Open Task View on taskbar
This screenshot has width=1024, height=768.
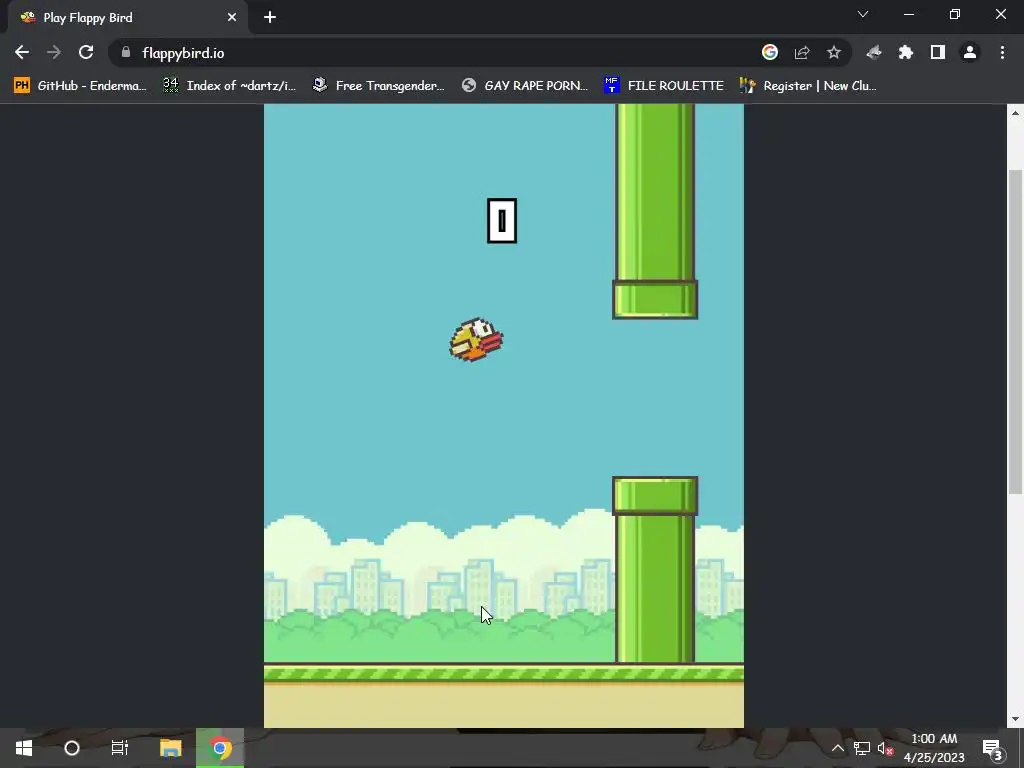(120, 748)
